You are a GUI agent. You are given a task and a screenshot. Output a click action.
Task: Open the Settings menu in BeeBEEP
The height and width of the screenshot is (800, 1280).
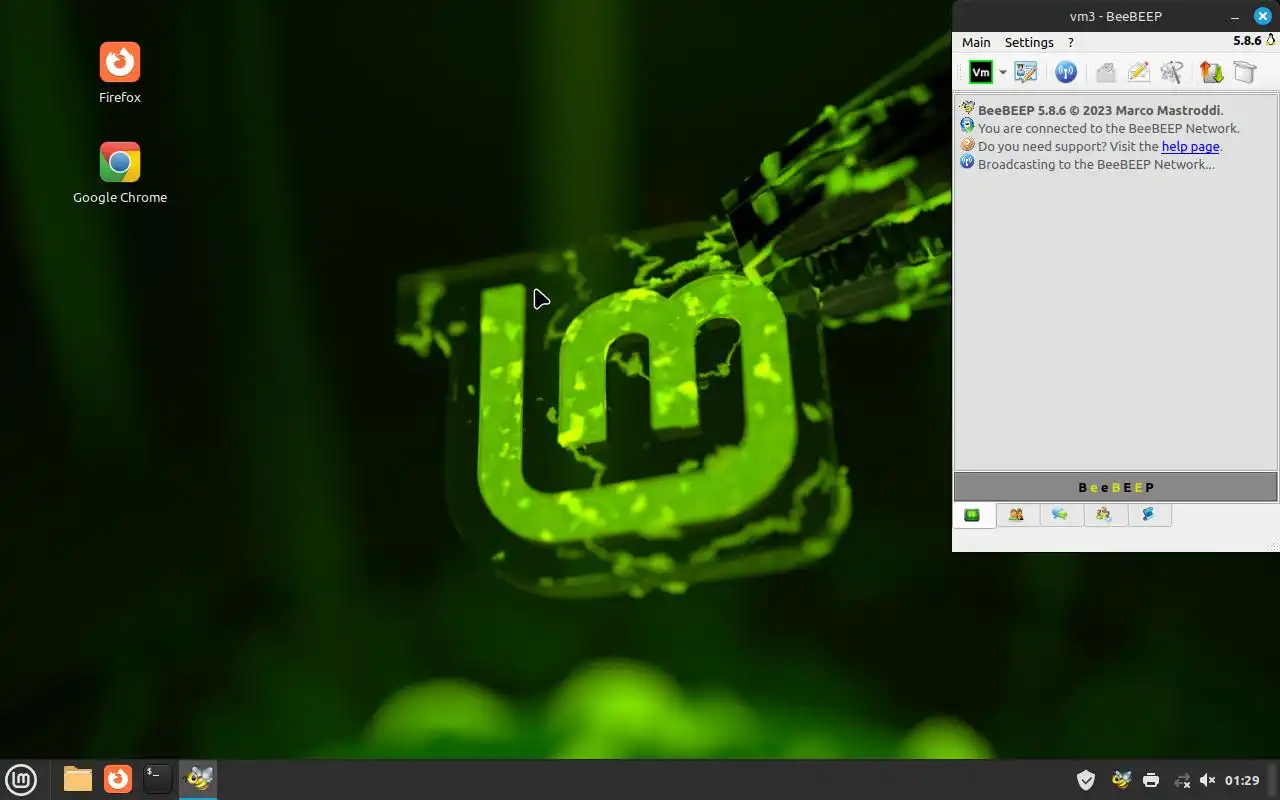click(1029, 42)
